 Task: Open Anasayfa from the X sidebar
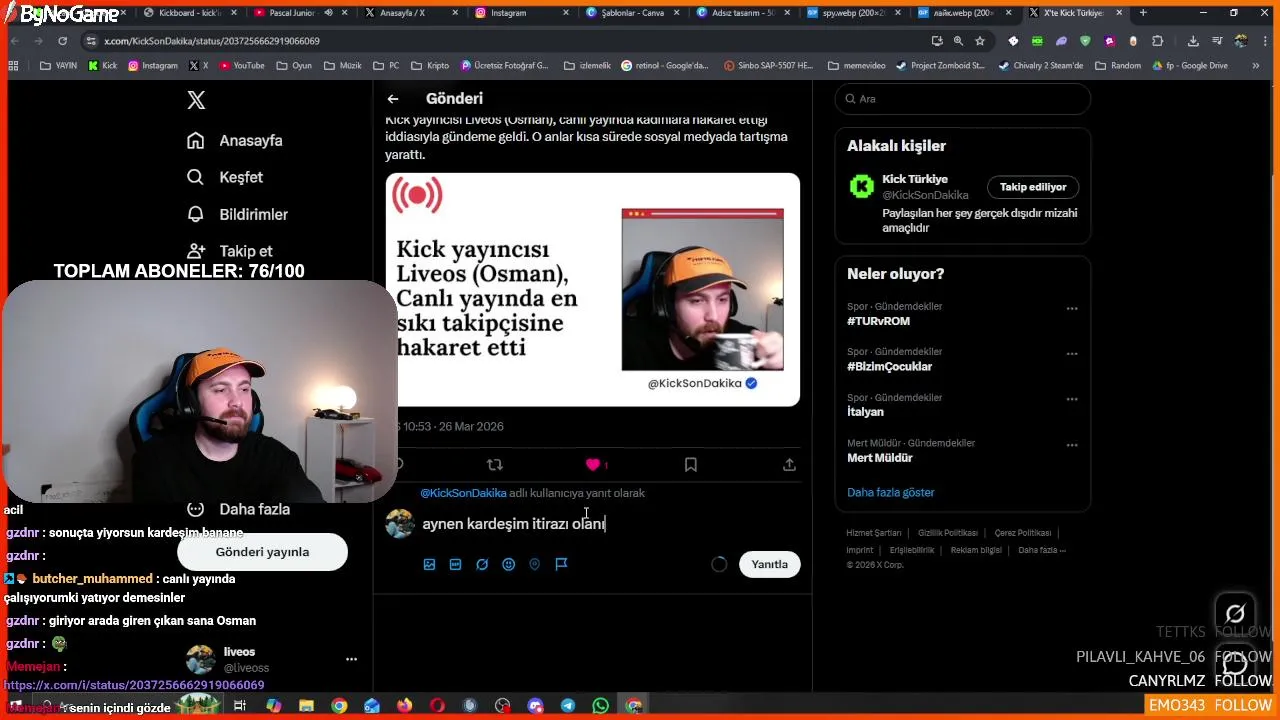235,141
